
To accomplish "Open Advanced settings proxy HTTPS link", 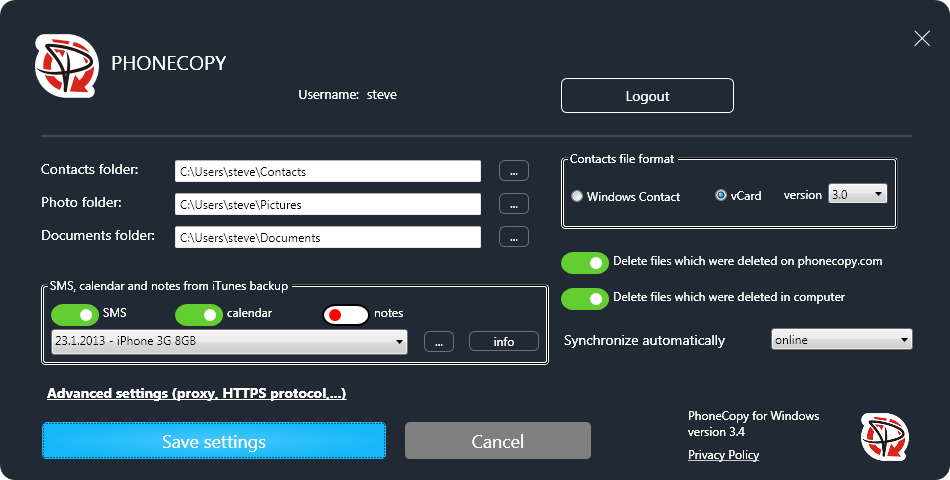I will pos(196,393).
